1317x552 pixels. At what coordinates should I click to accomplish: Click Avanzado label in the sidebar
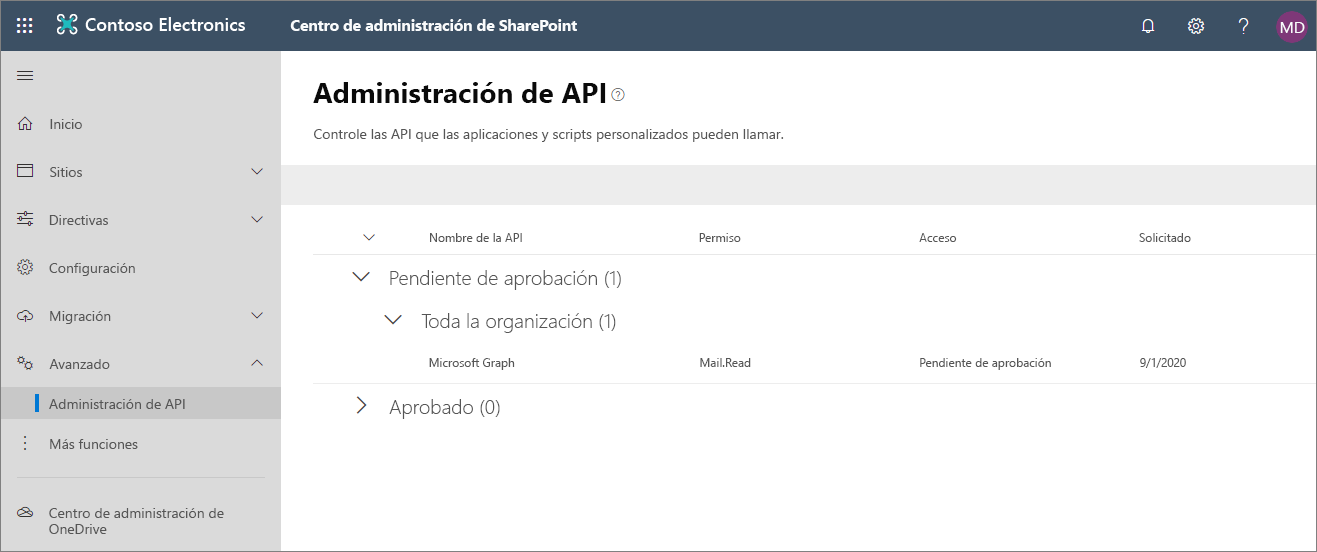[79, 364]
